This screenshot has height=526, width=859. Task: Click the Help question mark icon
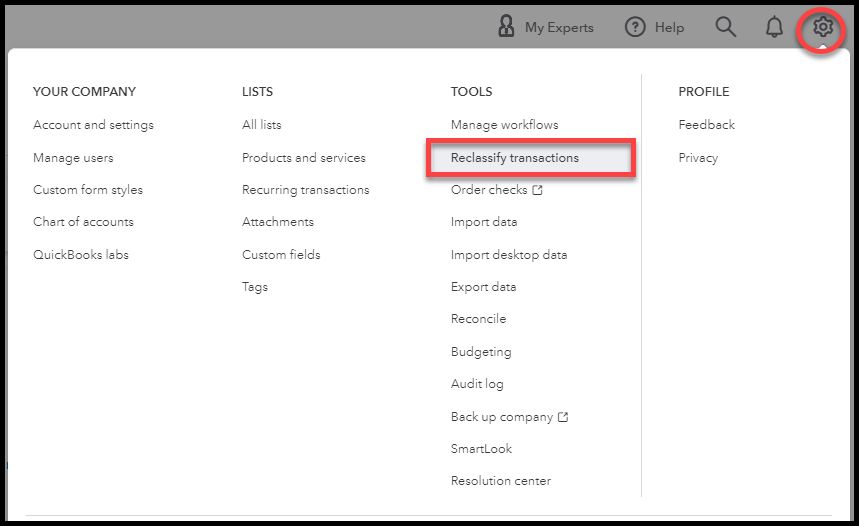tap(635, 27)
